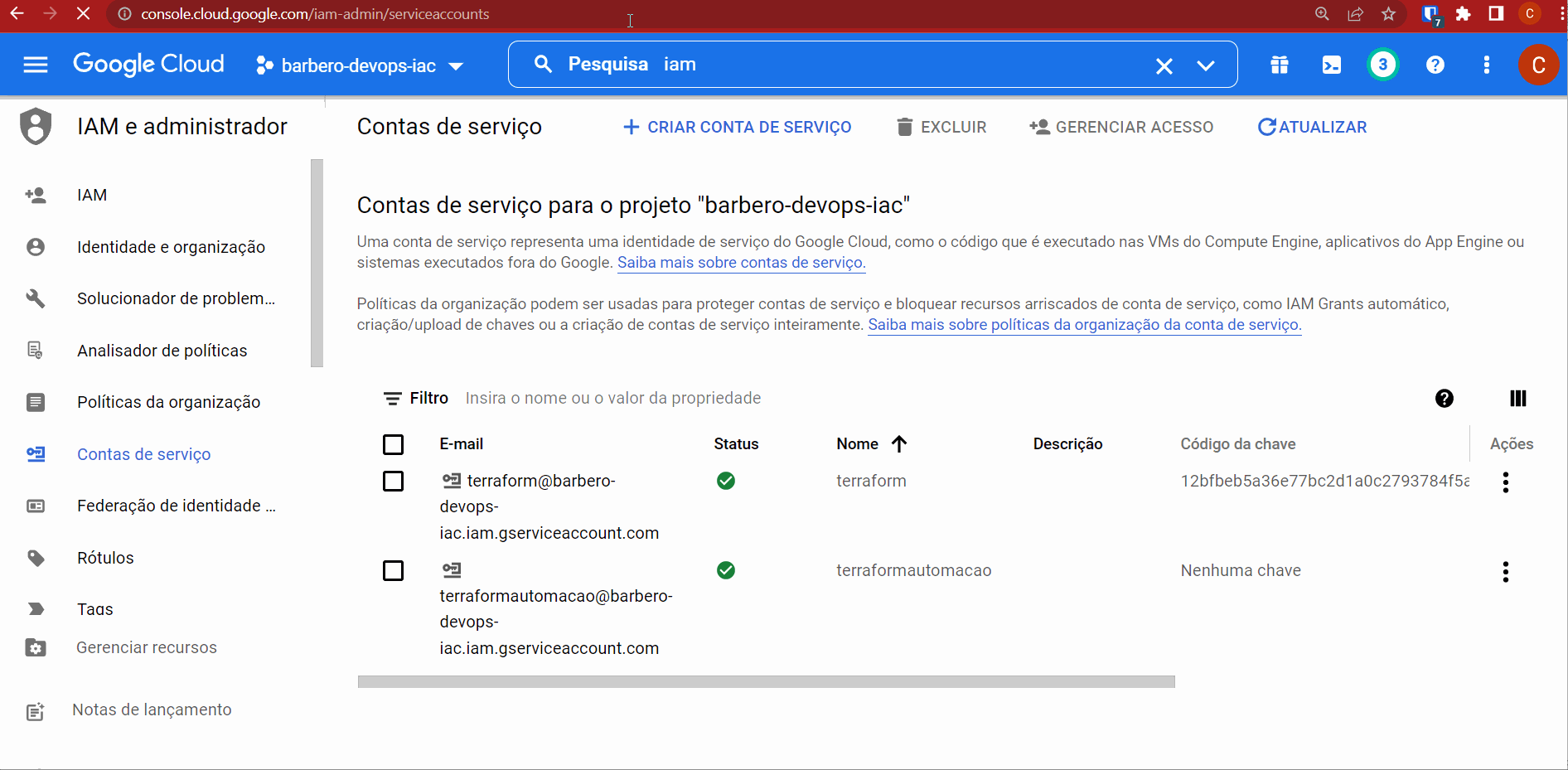Click the IAM e administrador shield icon
This screenshot has height=770, width=1568.
coord(36,127)
